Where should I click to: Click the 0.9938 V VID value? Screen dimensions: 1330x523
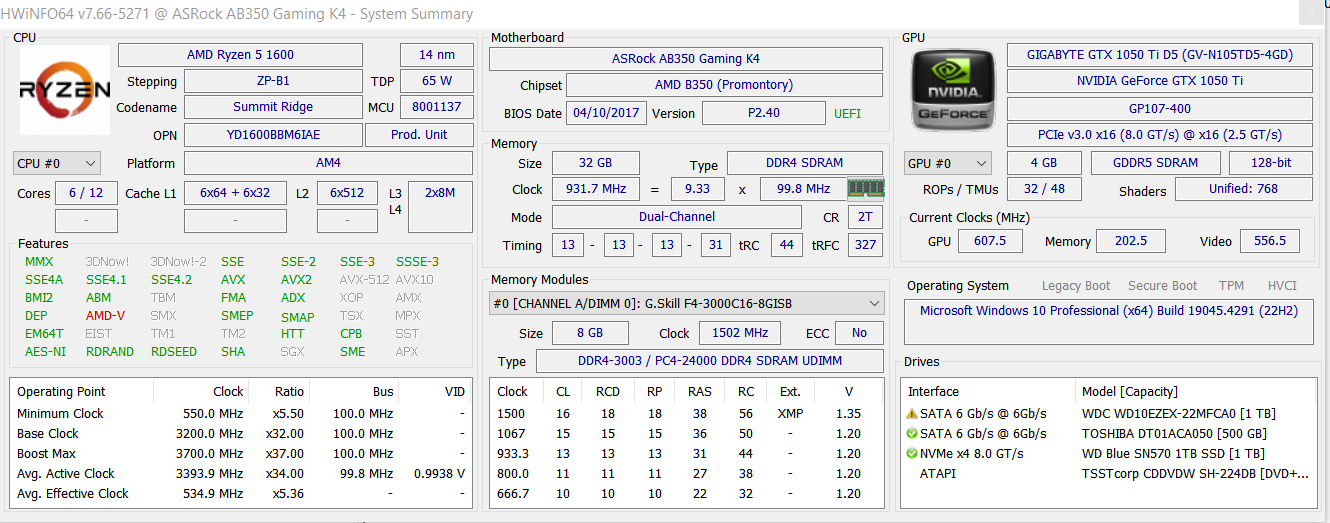point(441,473)
